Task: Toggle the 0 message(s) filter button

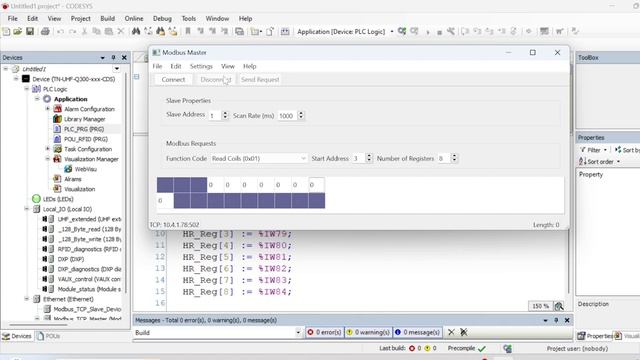Action: [x=418, y=332]
